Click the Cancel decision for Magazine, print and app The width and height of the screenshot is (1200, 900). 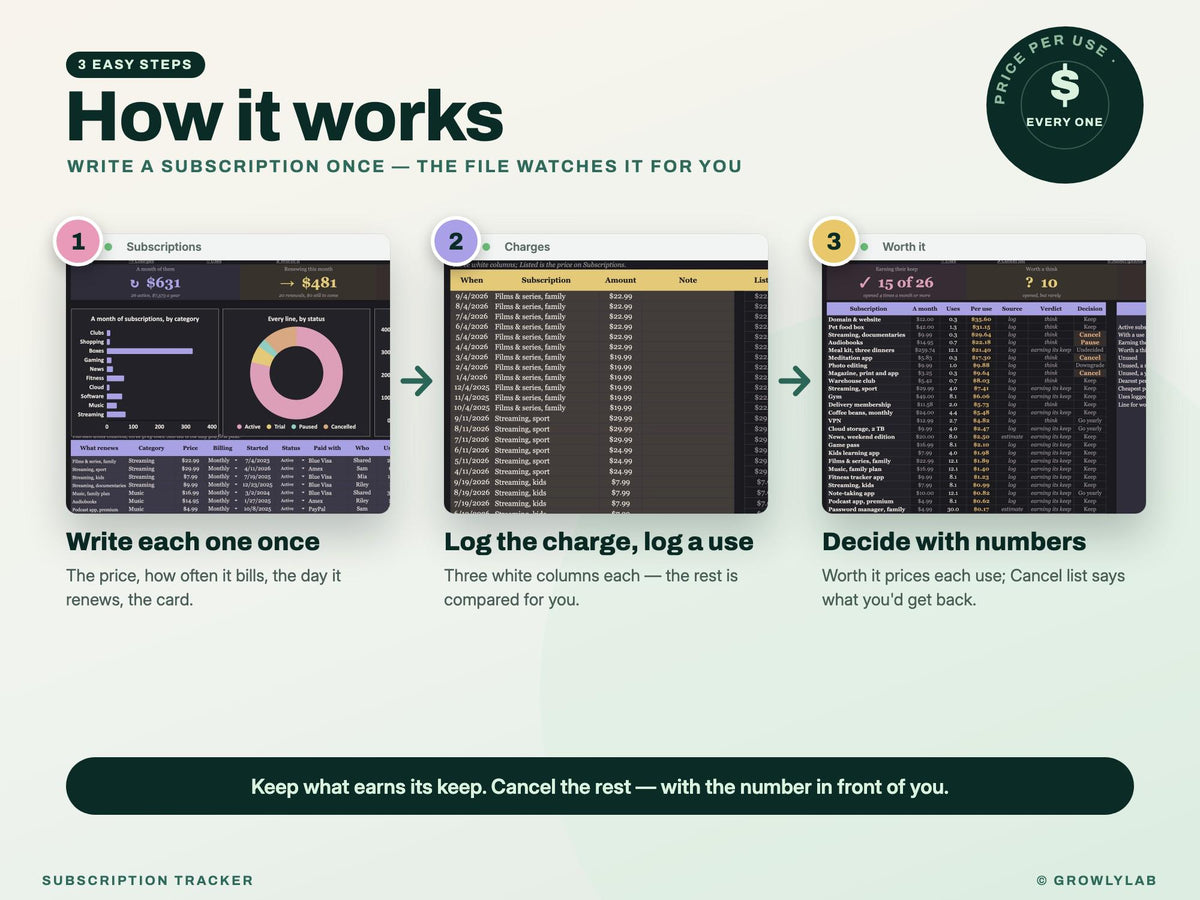point(1090,373)
